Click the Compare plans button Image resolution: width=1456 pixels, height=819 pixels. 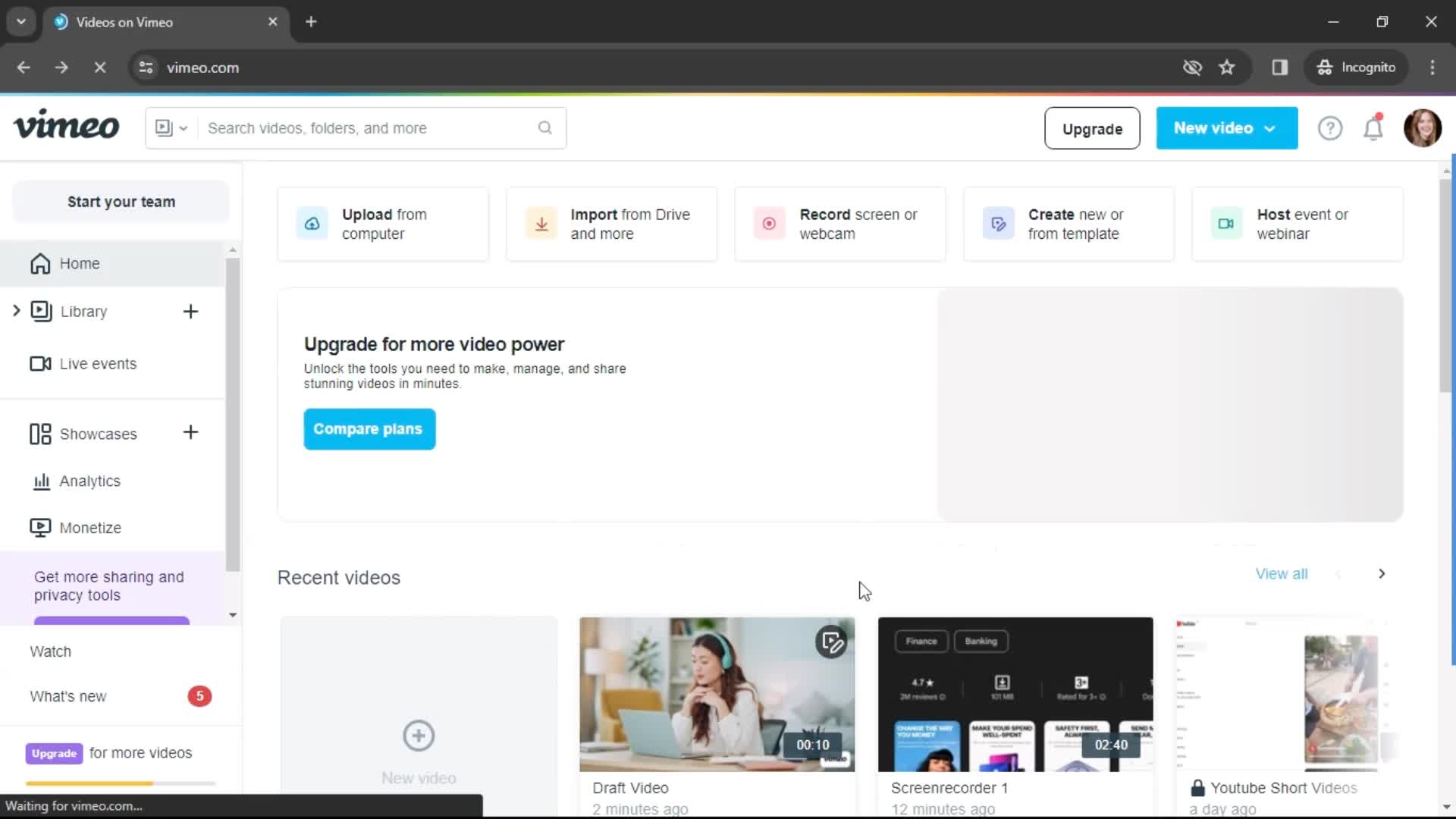tap(369, 429)
